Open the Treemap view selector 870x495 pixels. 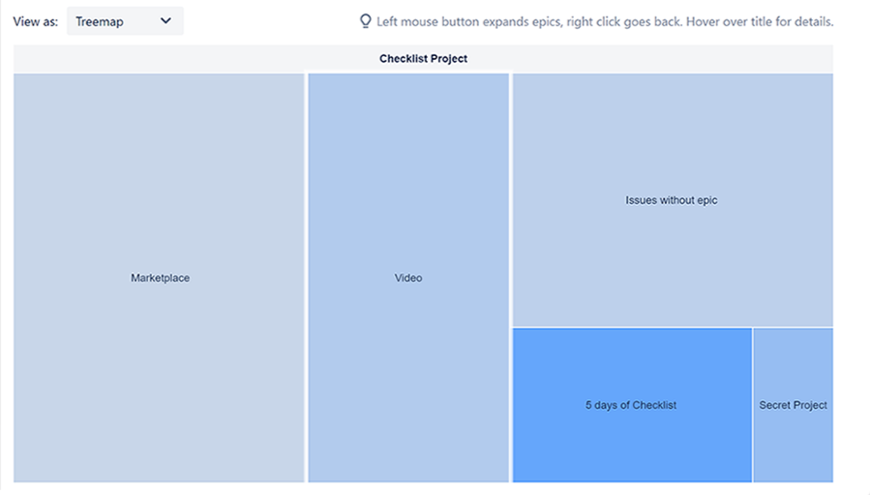pyautogui.click(x=125, y=21)
